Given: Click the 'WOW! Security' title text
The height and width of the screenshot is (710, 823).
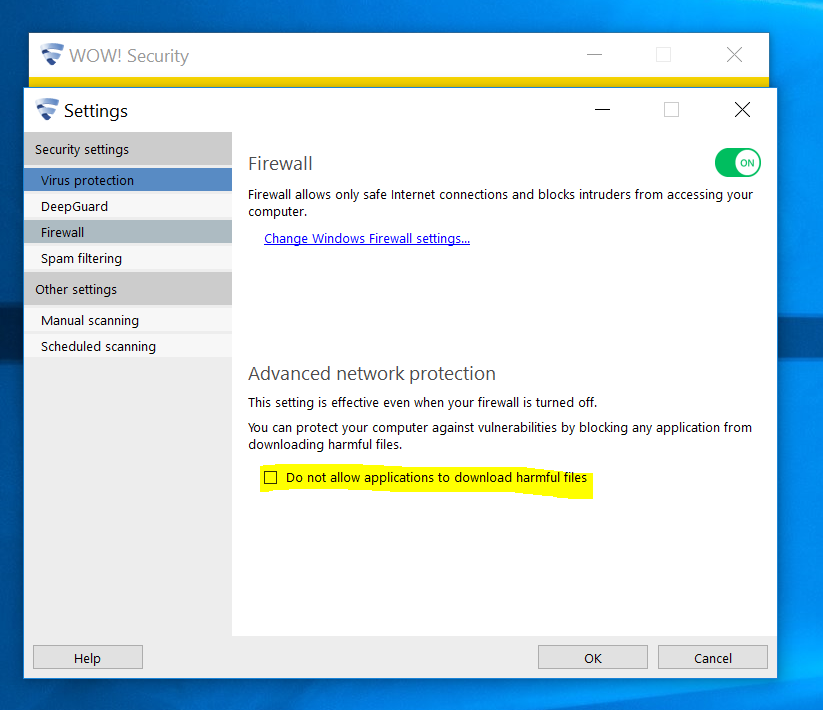Looking at the screenshot, I should coord(129,56).
